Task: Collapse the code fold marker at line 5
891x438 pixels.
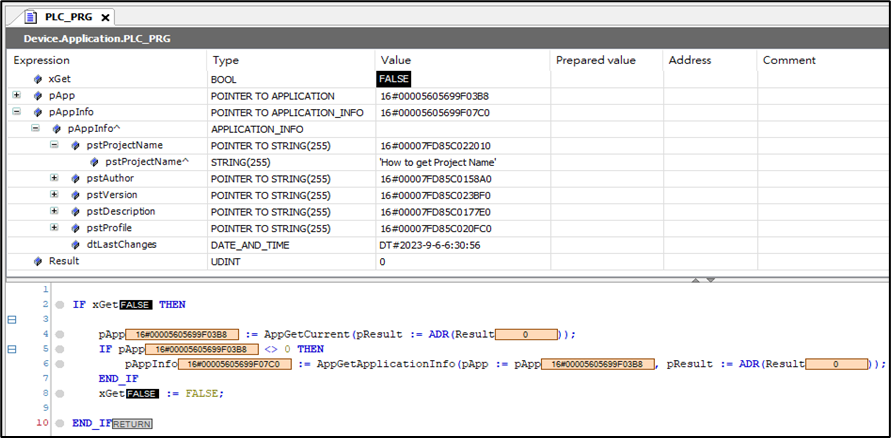Action: (12, 349)
